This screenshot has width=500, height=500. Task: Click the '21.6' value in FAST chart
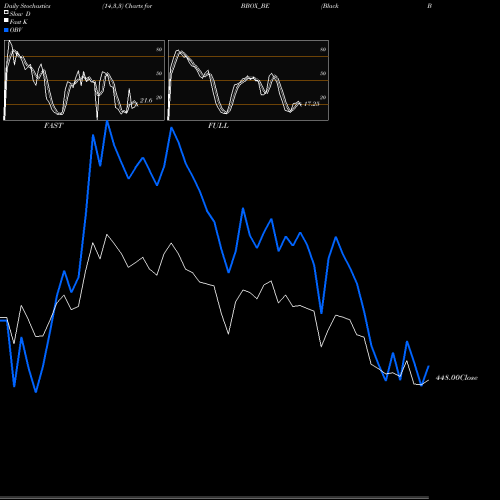(x=146, y=100)
